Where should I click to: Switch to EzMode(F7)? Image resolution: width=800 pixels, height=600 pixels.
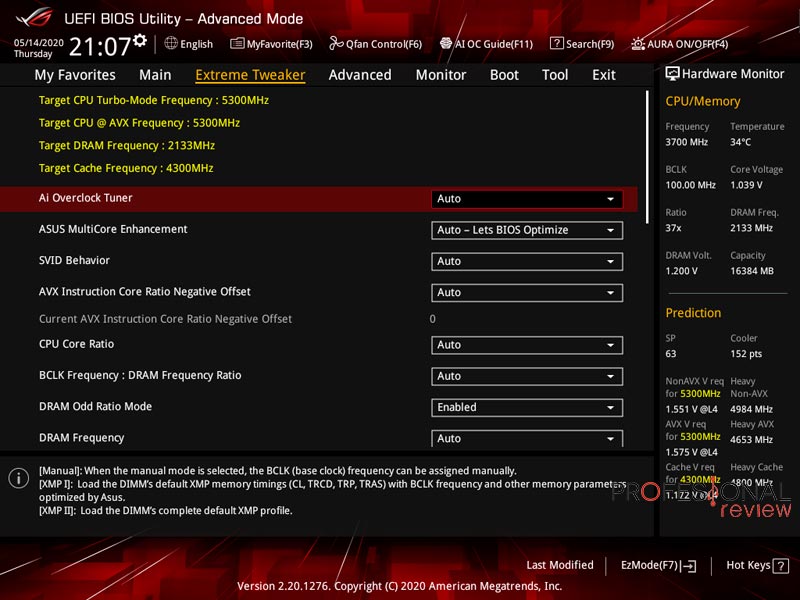point(658,565)
